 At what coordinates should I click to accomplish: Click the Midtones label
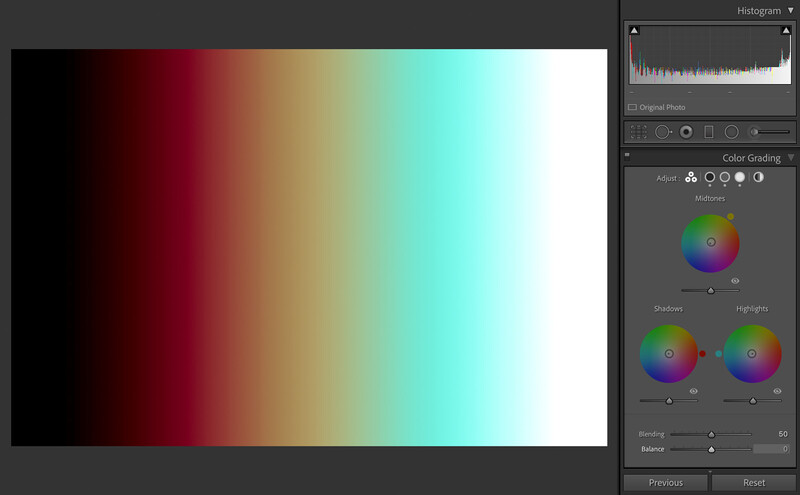710,199
